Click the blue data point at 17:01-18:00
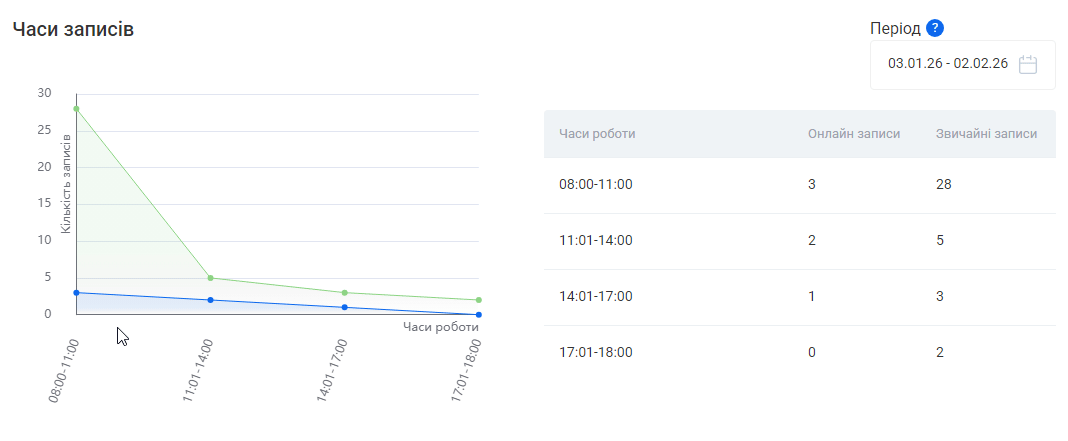 [479, 315]
